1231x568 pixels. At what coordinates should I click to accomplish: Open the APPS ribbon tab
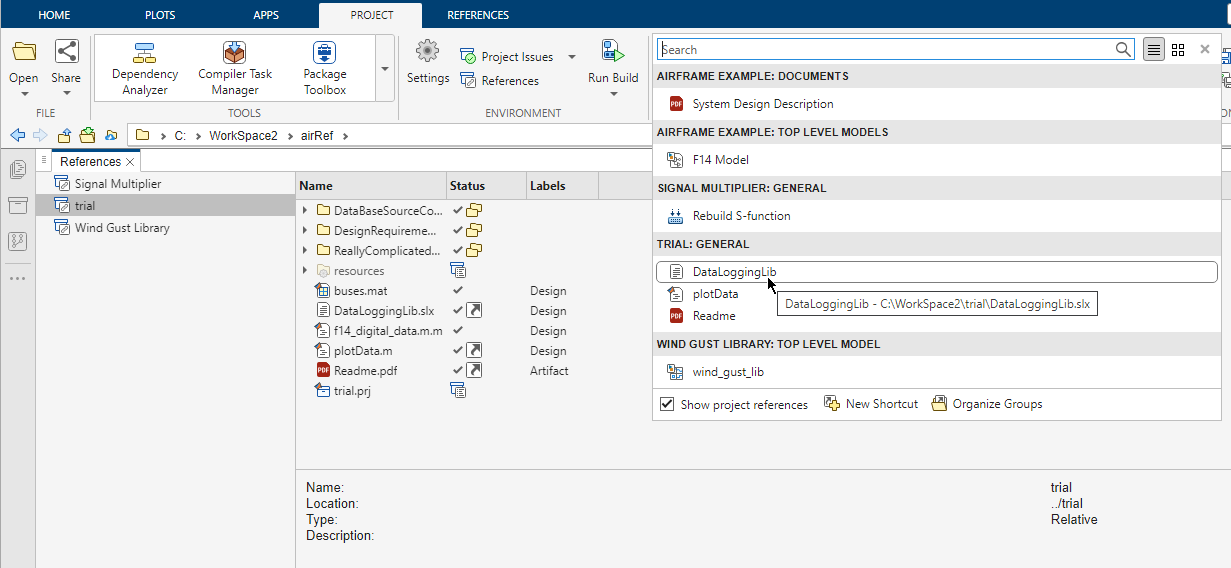(x=266, y=15)
